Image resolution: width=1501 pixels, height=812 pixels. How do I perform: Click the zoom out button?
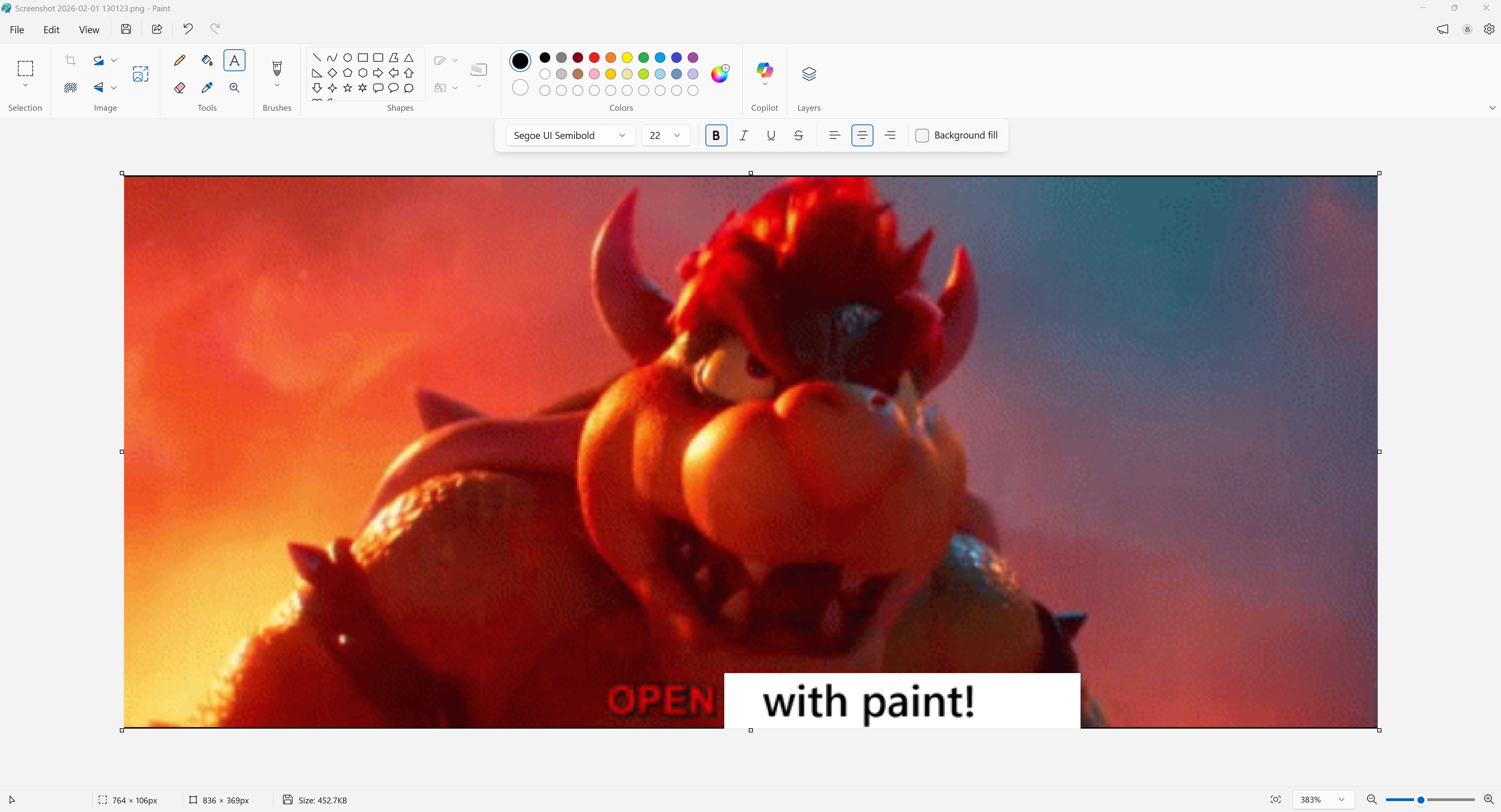click(x=1372, y=800)
